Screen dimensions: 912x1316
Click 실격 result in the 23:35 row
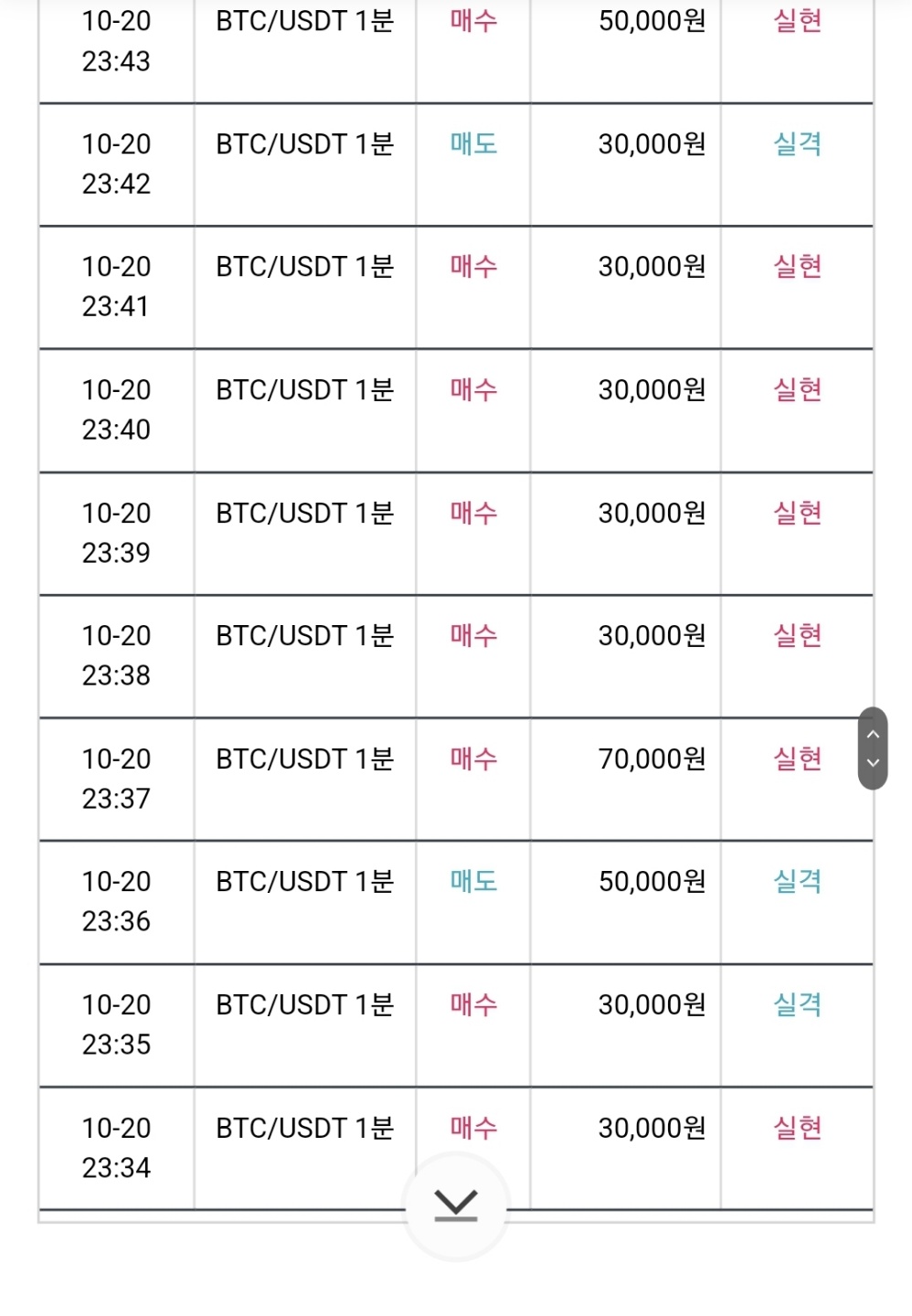(x=797, y=1004)
